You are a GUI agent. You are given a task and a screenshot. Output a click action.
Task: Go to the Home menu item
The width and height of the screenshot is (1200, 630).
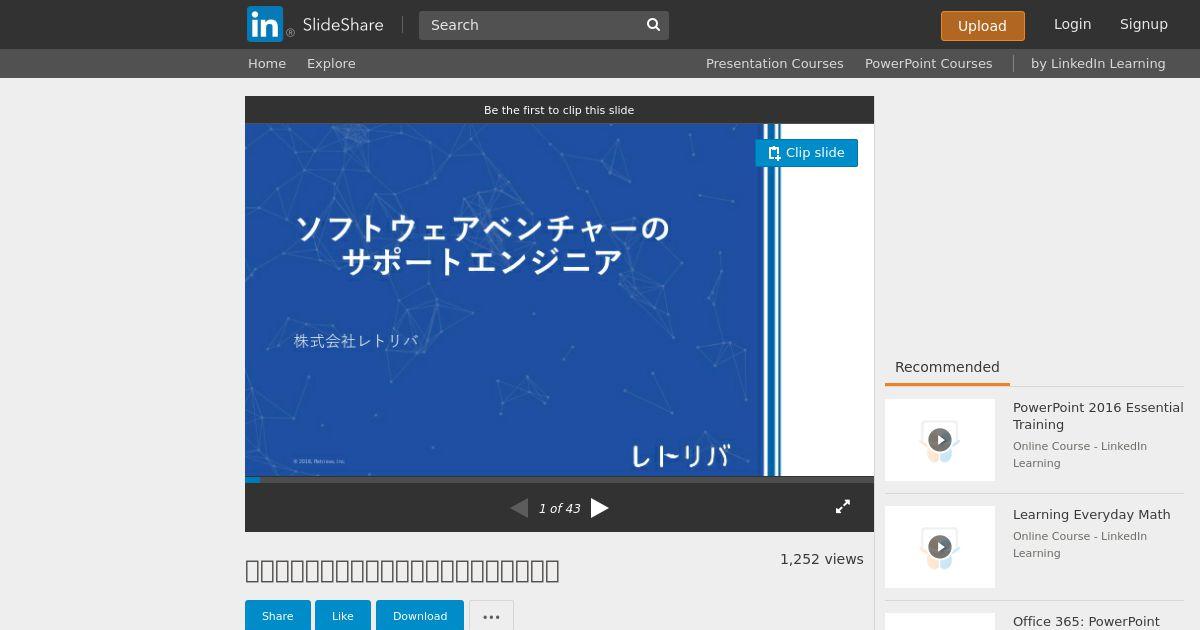[x=267, y=63]
